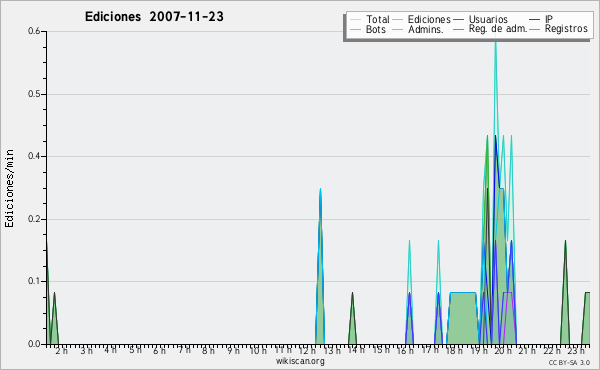Click the chart title Ediciones 2007-11-23

click(x=154, y=17)
